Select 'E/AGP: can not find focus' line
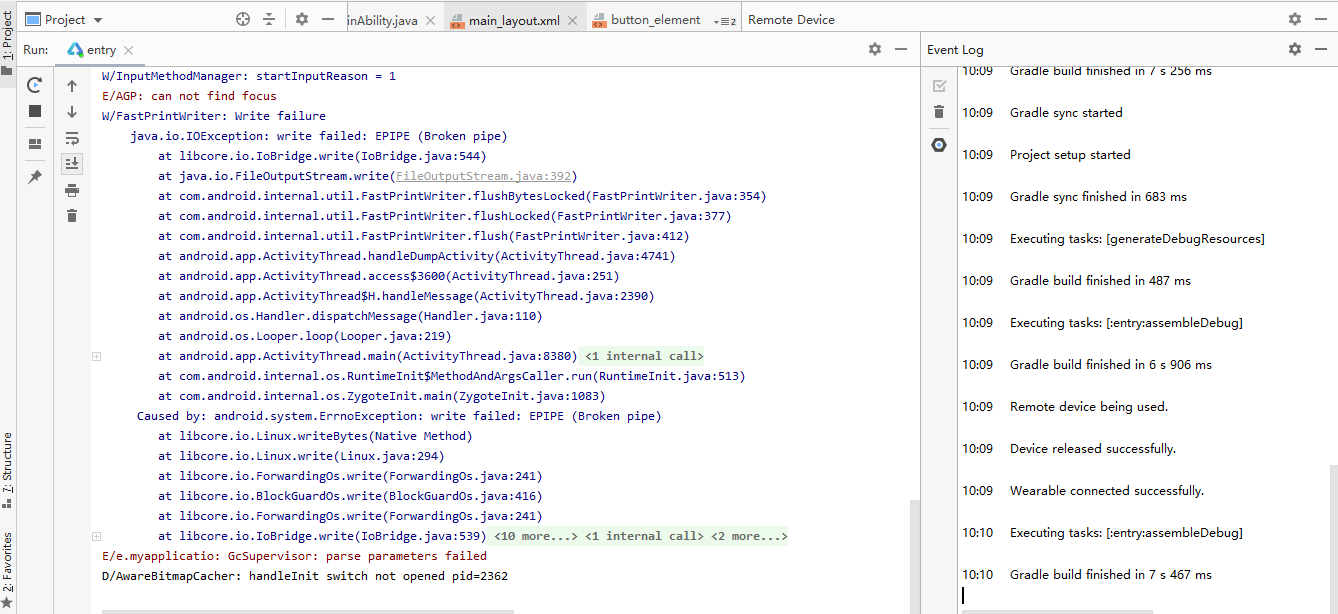1338x614 pixels. point(189,96)
